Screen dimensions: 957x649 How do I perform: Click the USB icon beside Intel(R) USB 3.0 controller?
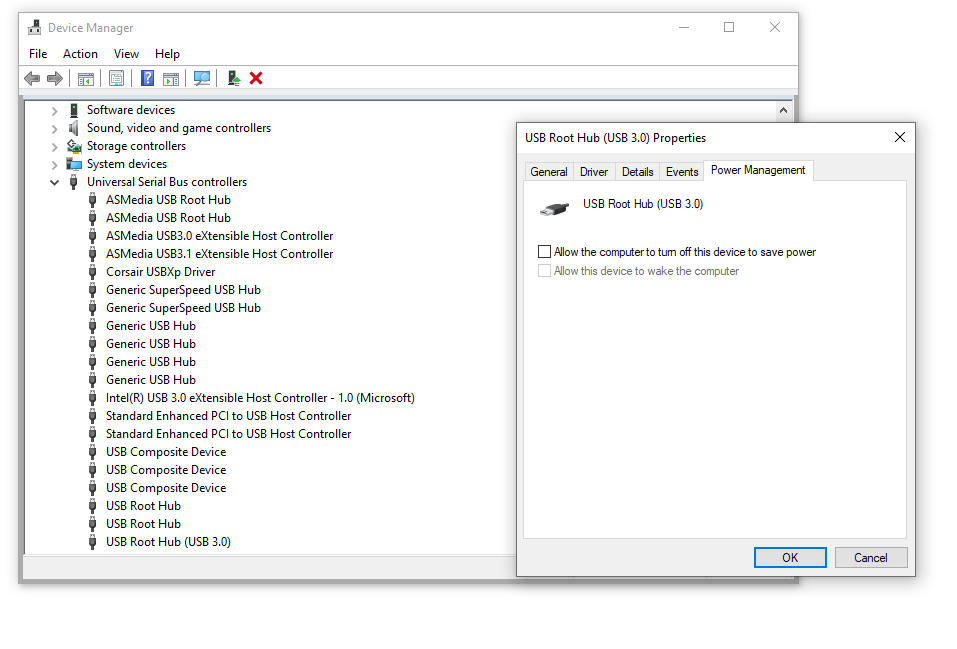(x=93, y=398)
